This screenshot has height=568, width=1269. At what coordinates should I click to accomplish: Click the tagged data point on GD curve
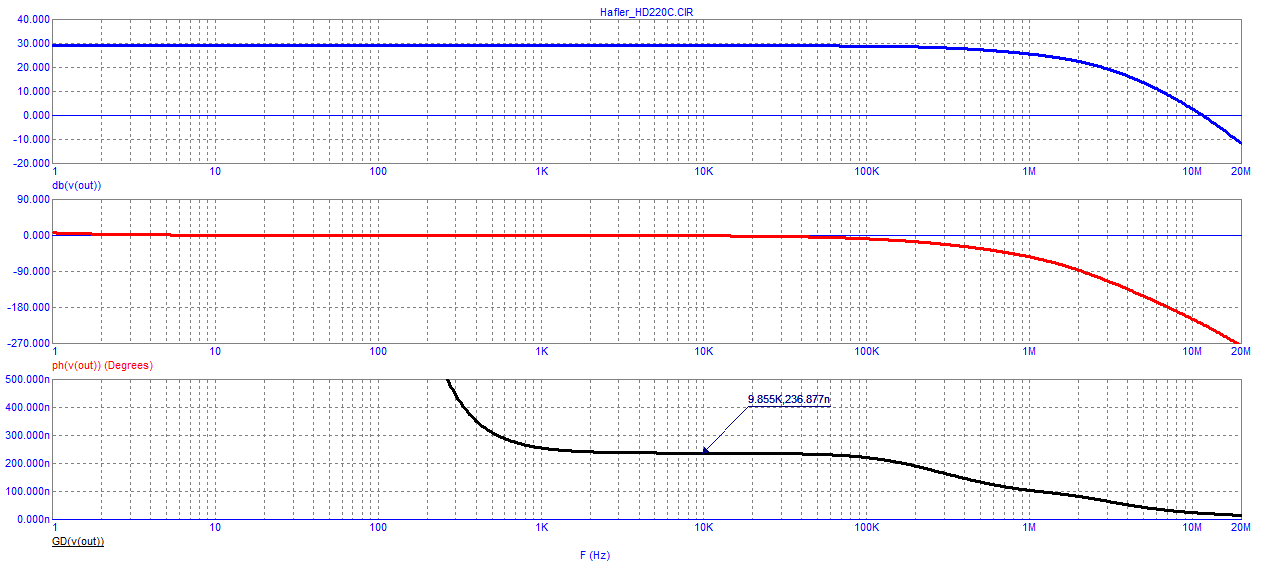click(x=705, y=452)
